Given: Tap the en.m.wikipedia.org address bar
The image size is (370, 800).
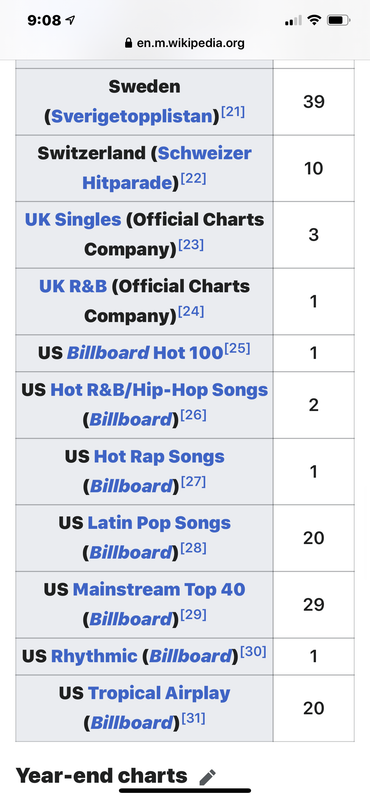Looking at the screenshot, I should (185, 43).
